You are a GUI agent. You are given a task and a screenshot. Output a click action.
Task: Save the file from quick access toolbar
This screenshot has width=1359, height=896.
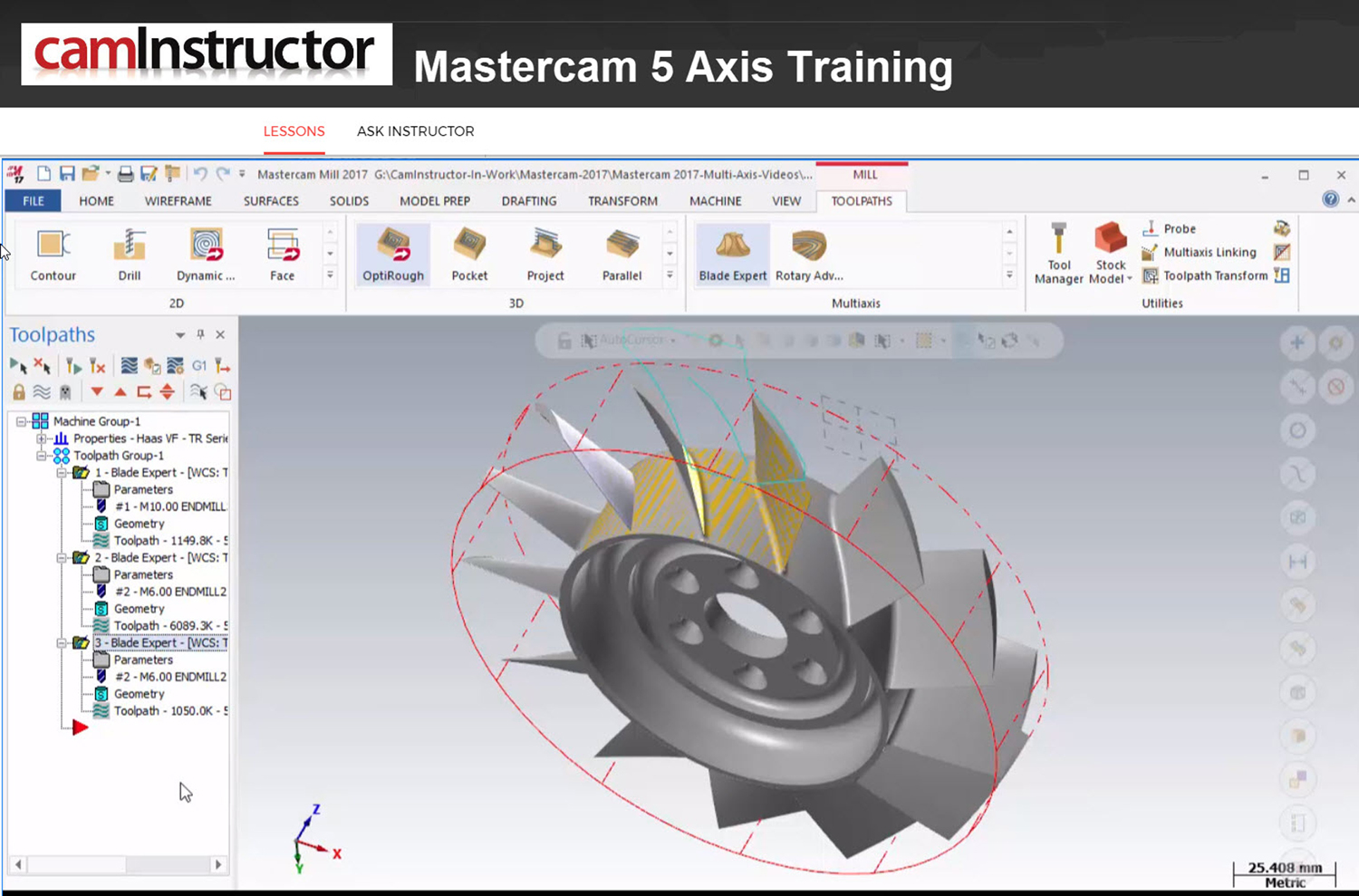67,174
